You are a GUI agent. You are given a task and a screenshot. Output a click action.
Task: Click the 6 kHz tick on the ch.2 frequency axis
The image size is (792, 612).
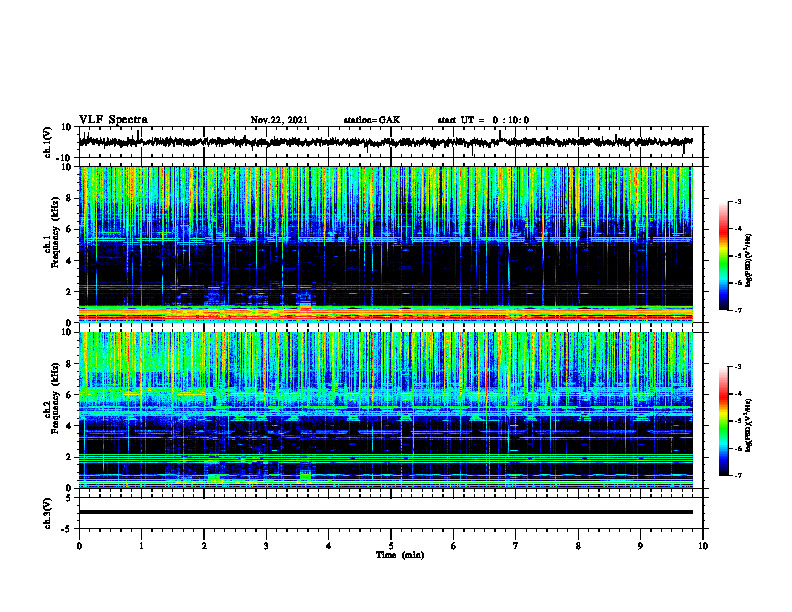[71, 395]
